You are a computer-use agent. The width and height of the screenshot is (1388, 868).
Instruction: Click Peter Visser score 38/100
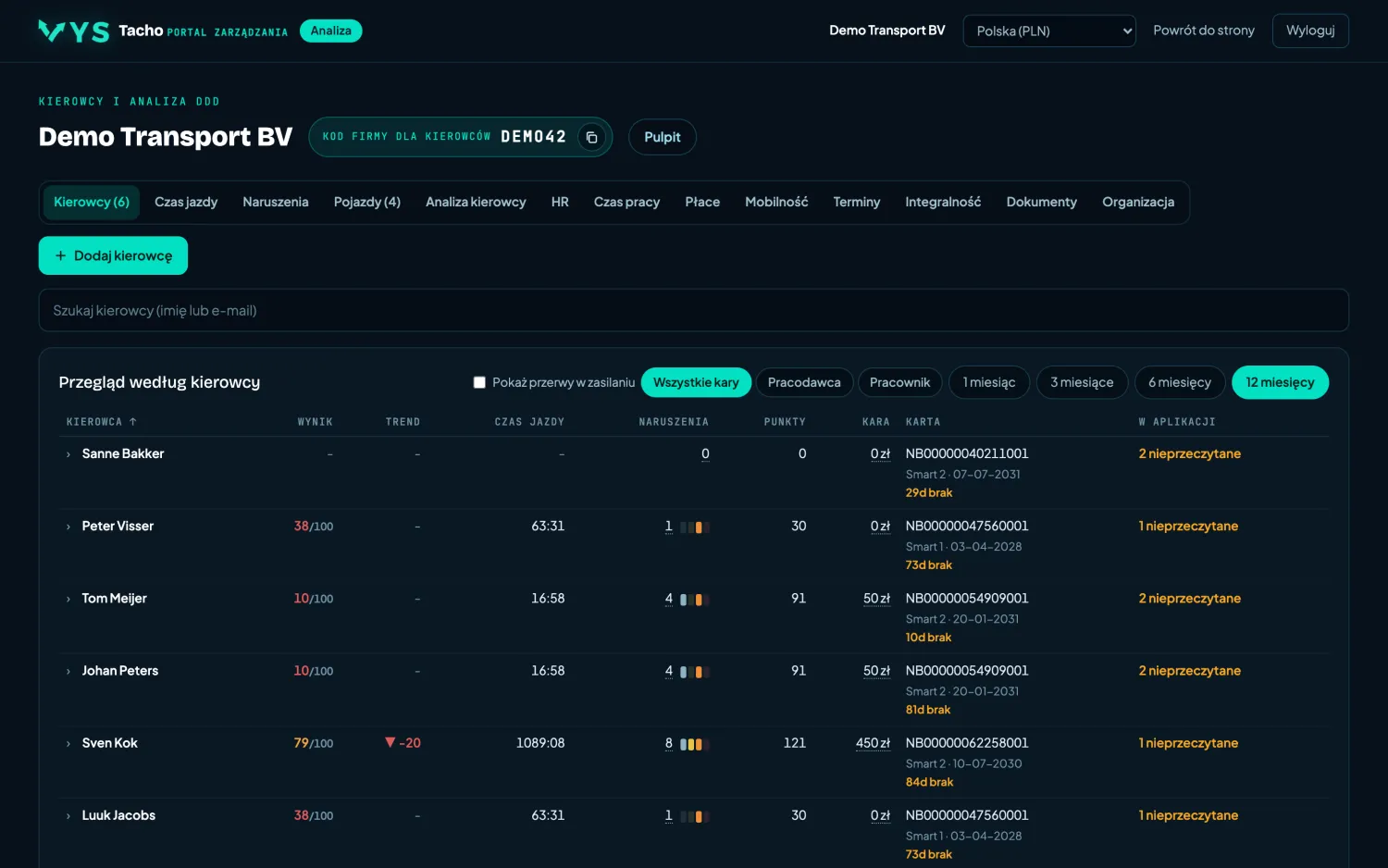click(314, 527)
